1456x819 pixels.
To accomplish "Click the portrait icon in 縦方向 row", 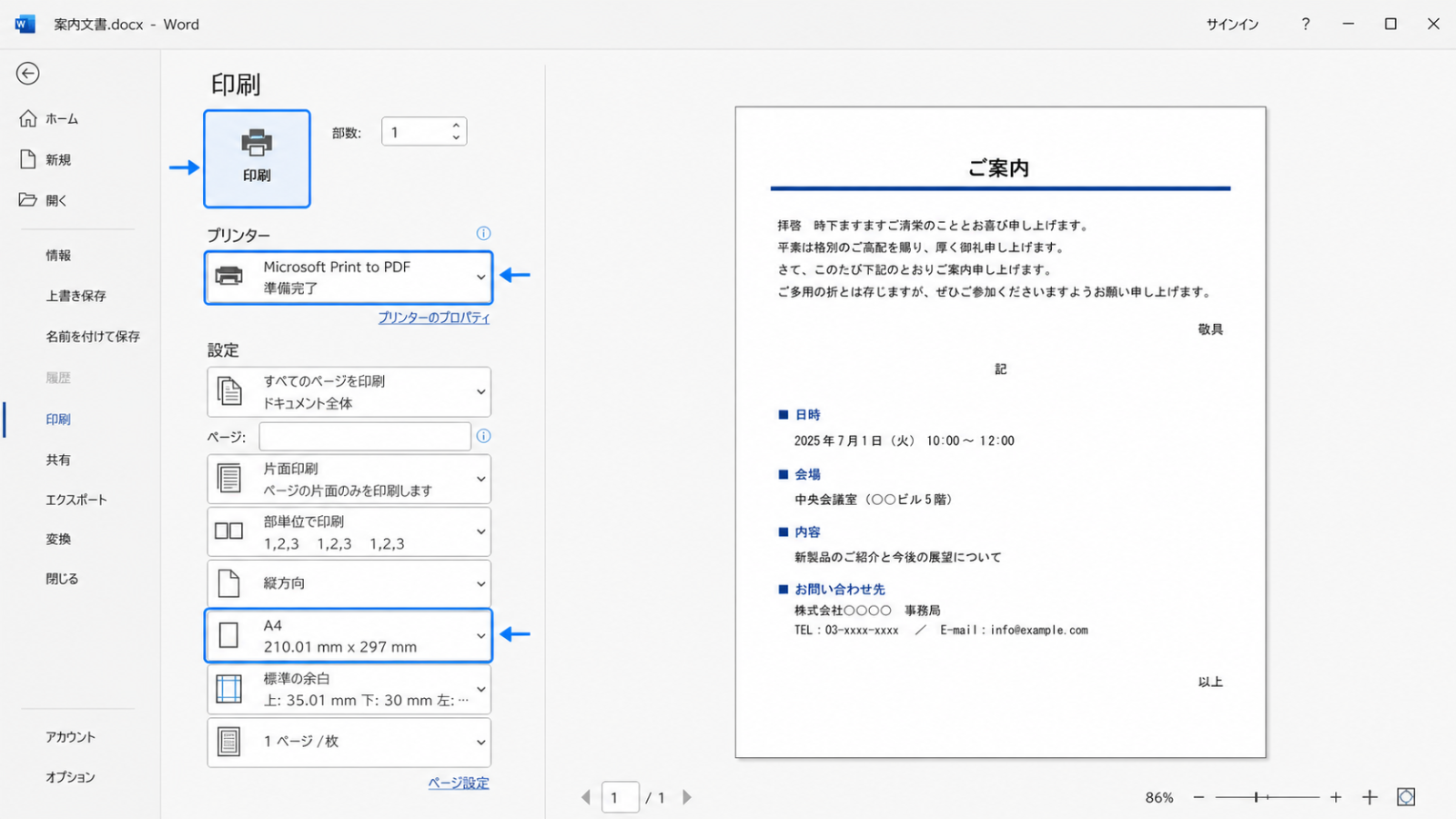I will click(229, 583).
